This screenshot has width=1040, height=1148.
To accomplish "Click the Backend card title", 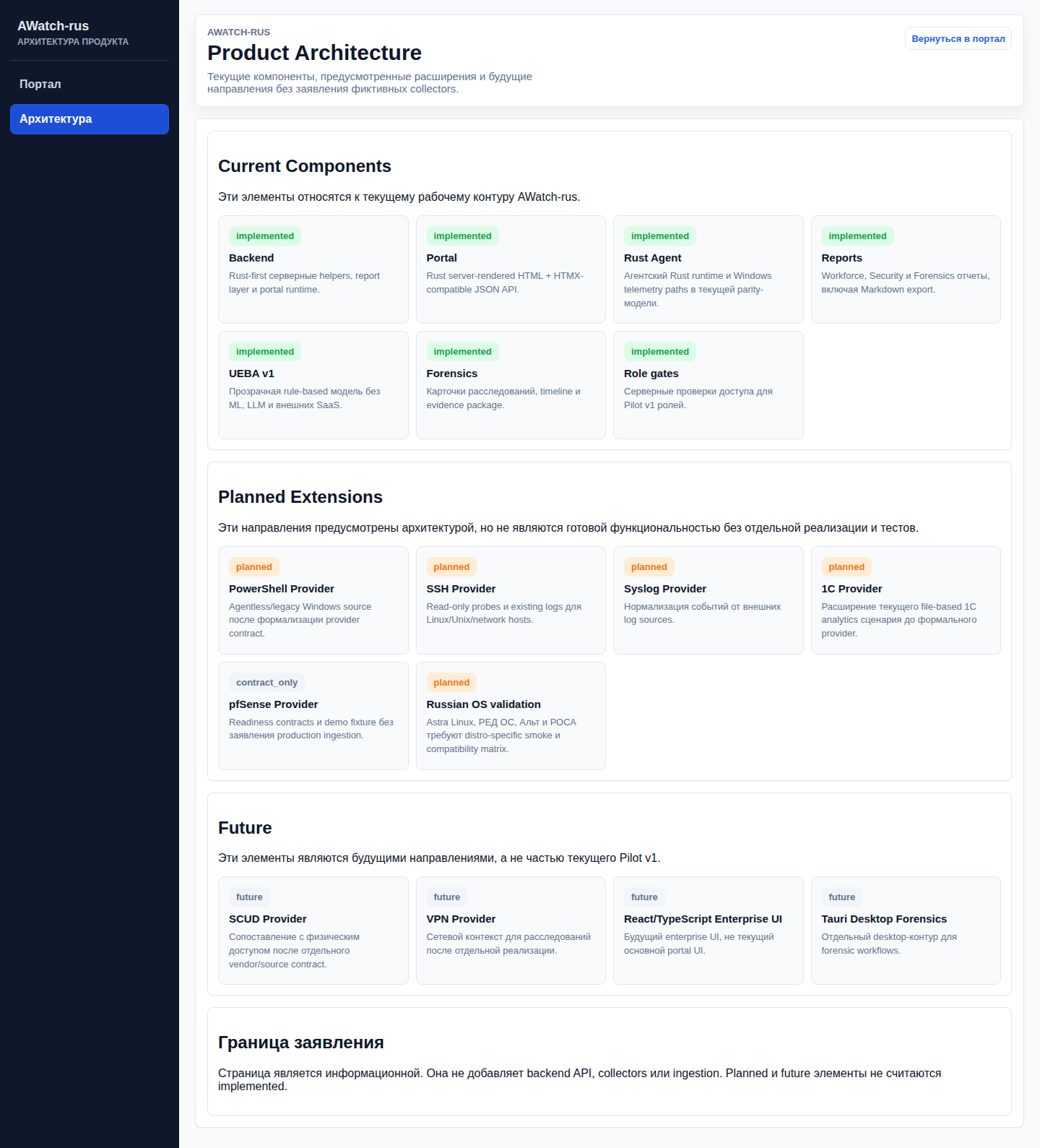I will 251,258.
